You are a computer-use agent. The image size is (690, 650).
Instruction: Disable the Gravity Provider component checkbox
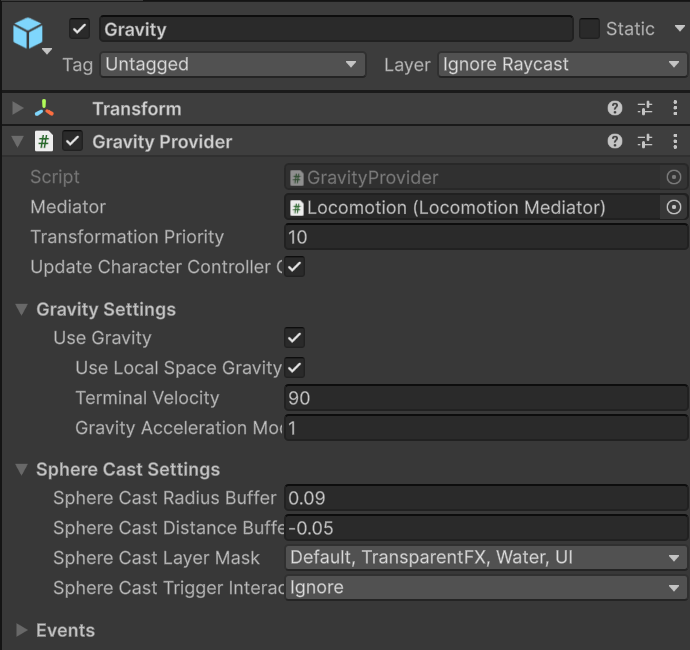click(x=72, y=141)
